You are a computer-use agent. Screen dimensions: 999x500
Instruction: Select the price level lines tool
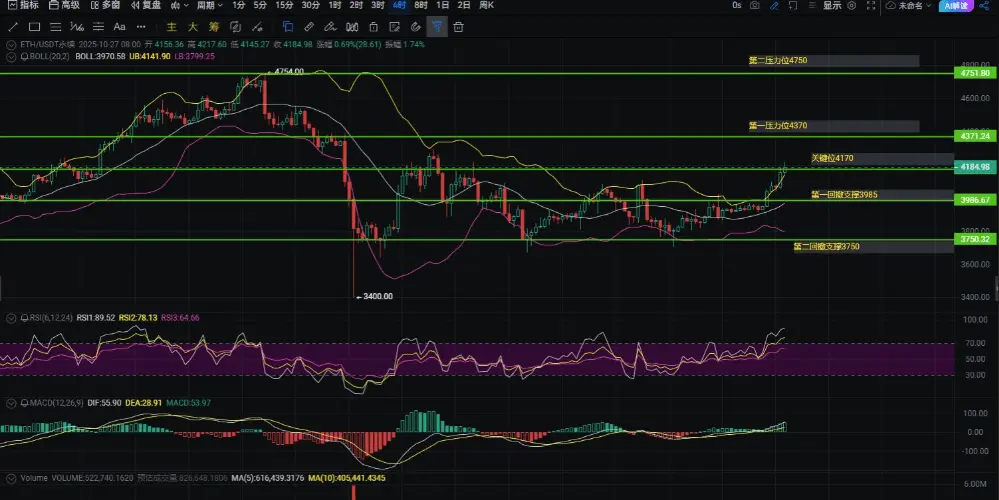pyautogui.click(x=98, y=27)
